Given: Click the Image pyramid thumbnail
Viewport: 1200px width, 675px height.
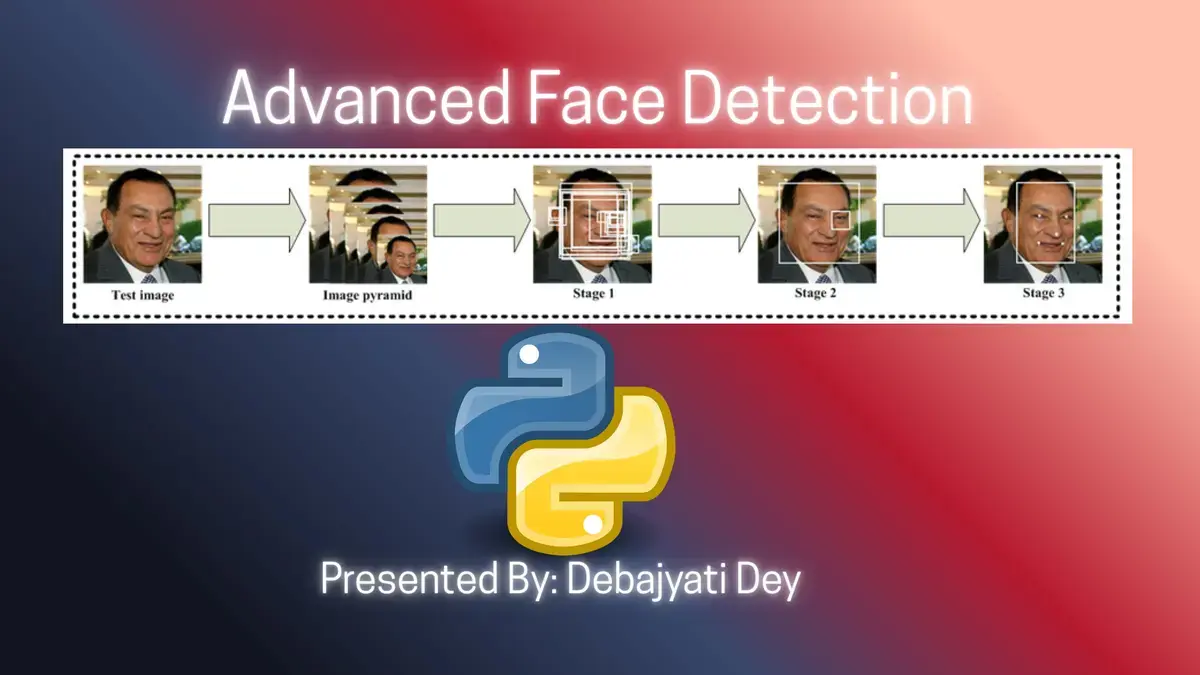Looking at the screenshot, I should pyautogui.click(x=368, y=224).
